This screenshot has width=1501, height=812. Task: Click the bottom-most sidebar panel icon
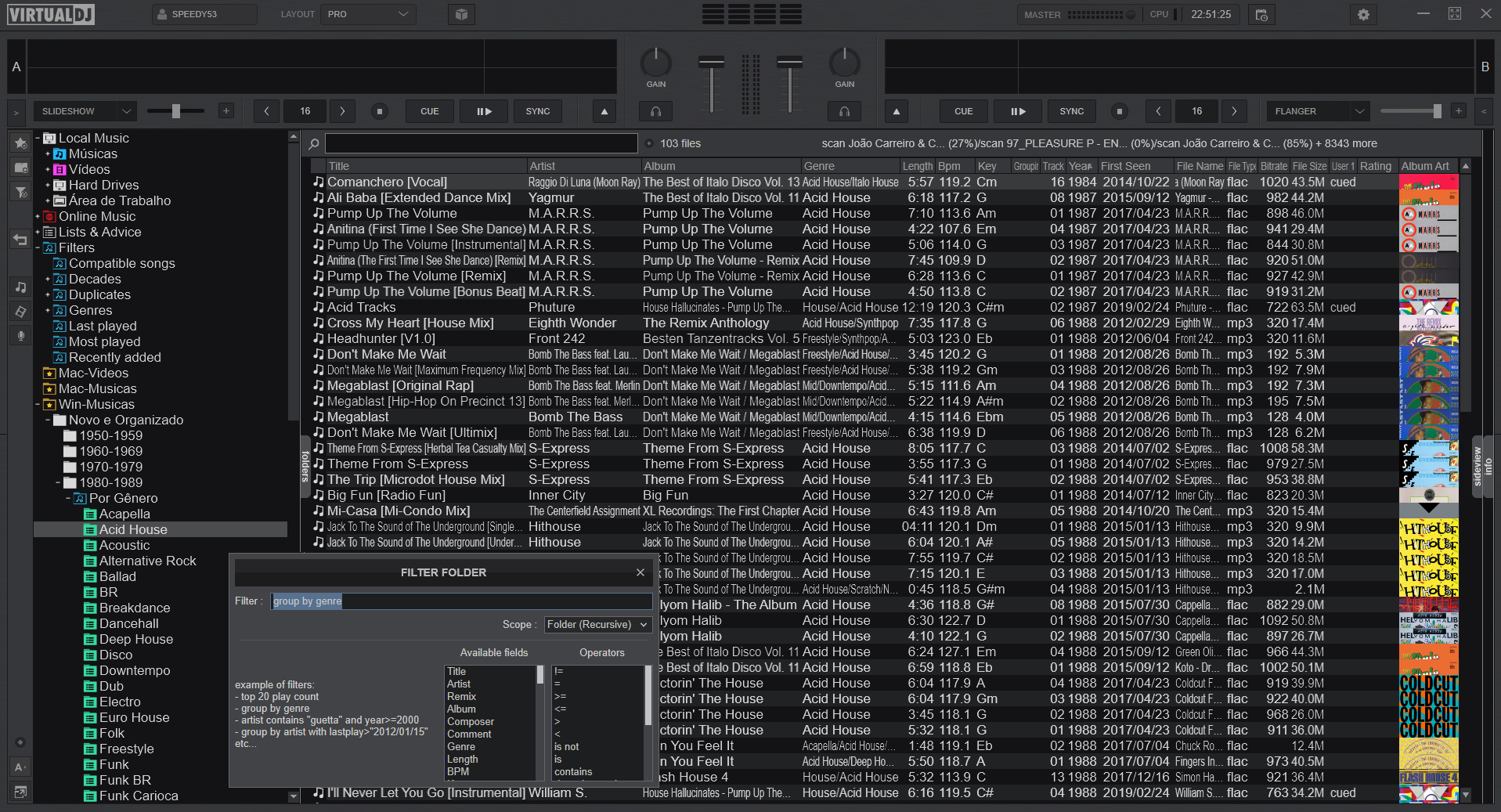tap(20, 792)
